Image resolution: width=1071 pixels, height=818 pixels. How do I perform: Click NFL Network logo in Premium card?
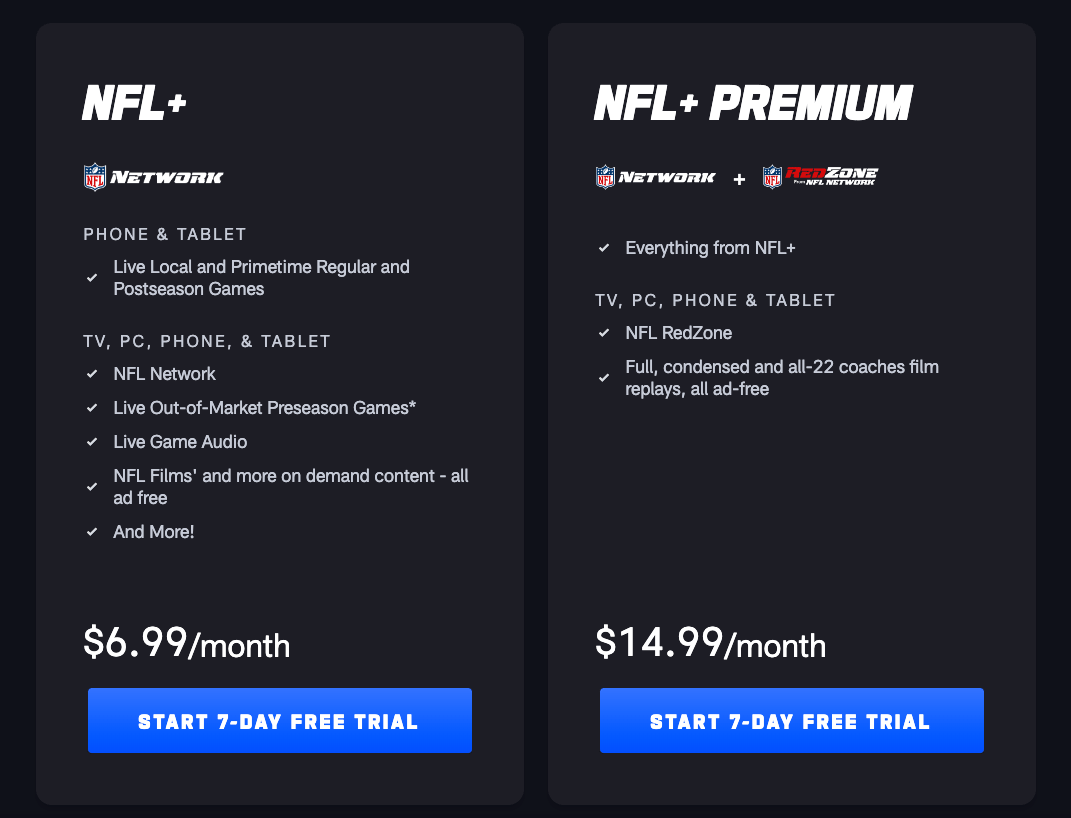click(x=655, y=177)
